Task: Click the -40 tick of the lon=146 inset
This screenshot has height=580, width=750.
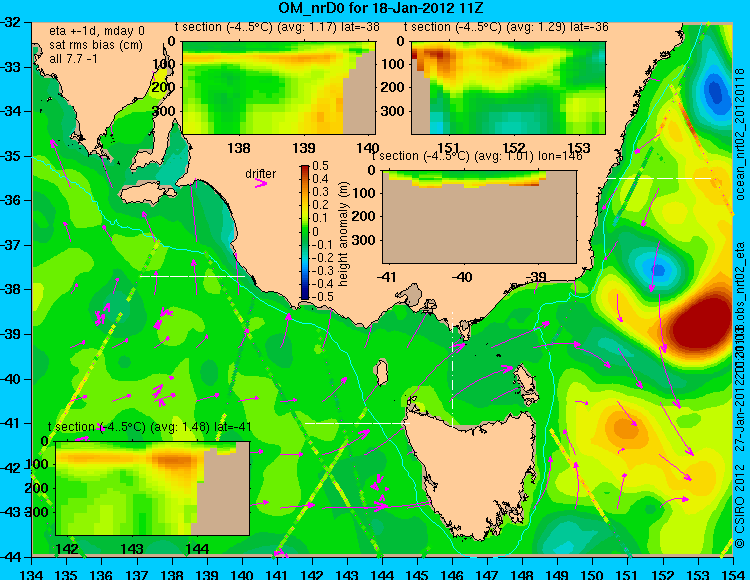Action: (x=462, y=277)
